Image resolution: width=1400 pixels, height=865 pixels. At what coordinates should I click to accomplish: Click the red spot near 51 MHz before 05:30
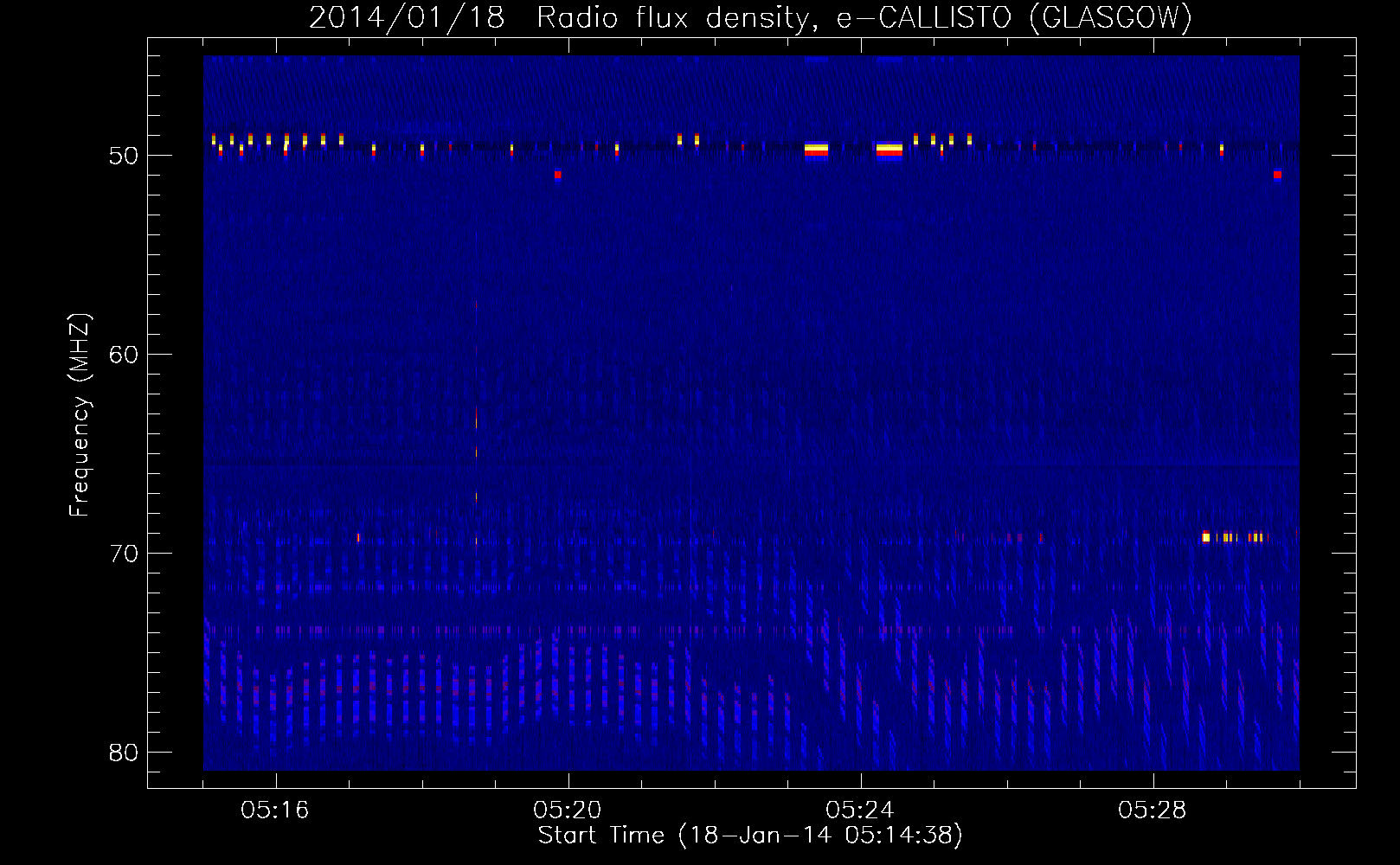pyautogui.click(x=1277, y=175)
